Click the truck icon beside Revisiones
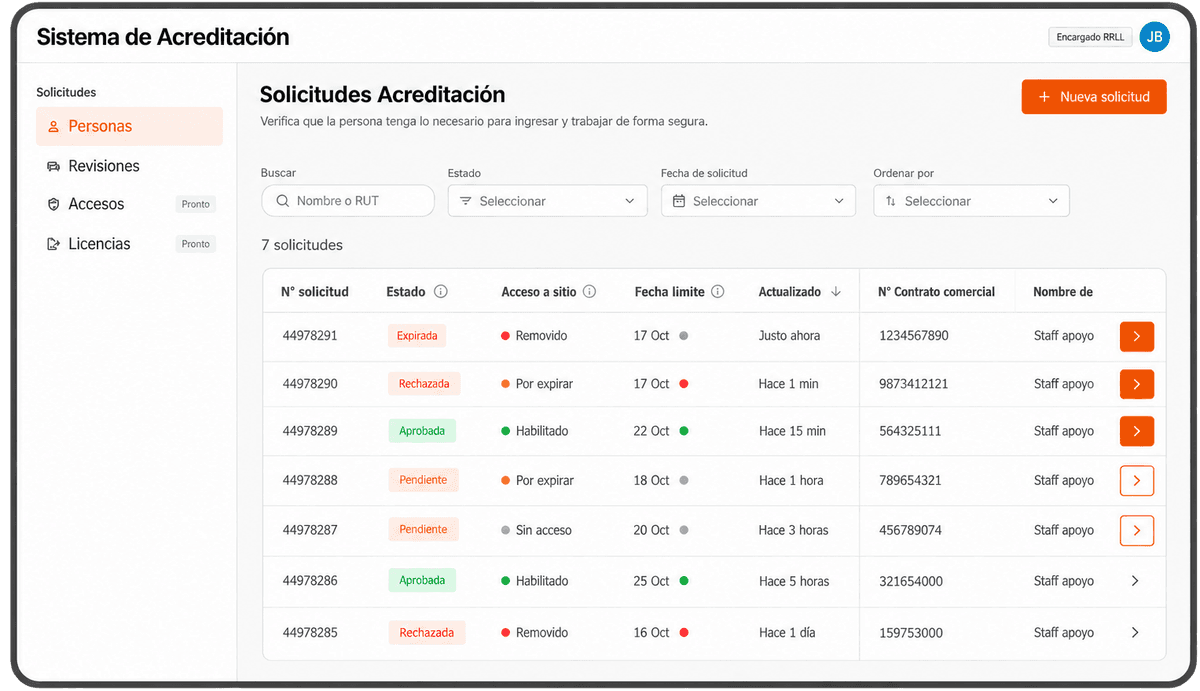This screenshot has height=691, width=1200. click(x=54, y=166)
